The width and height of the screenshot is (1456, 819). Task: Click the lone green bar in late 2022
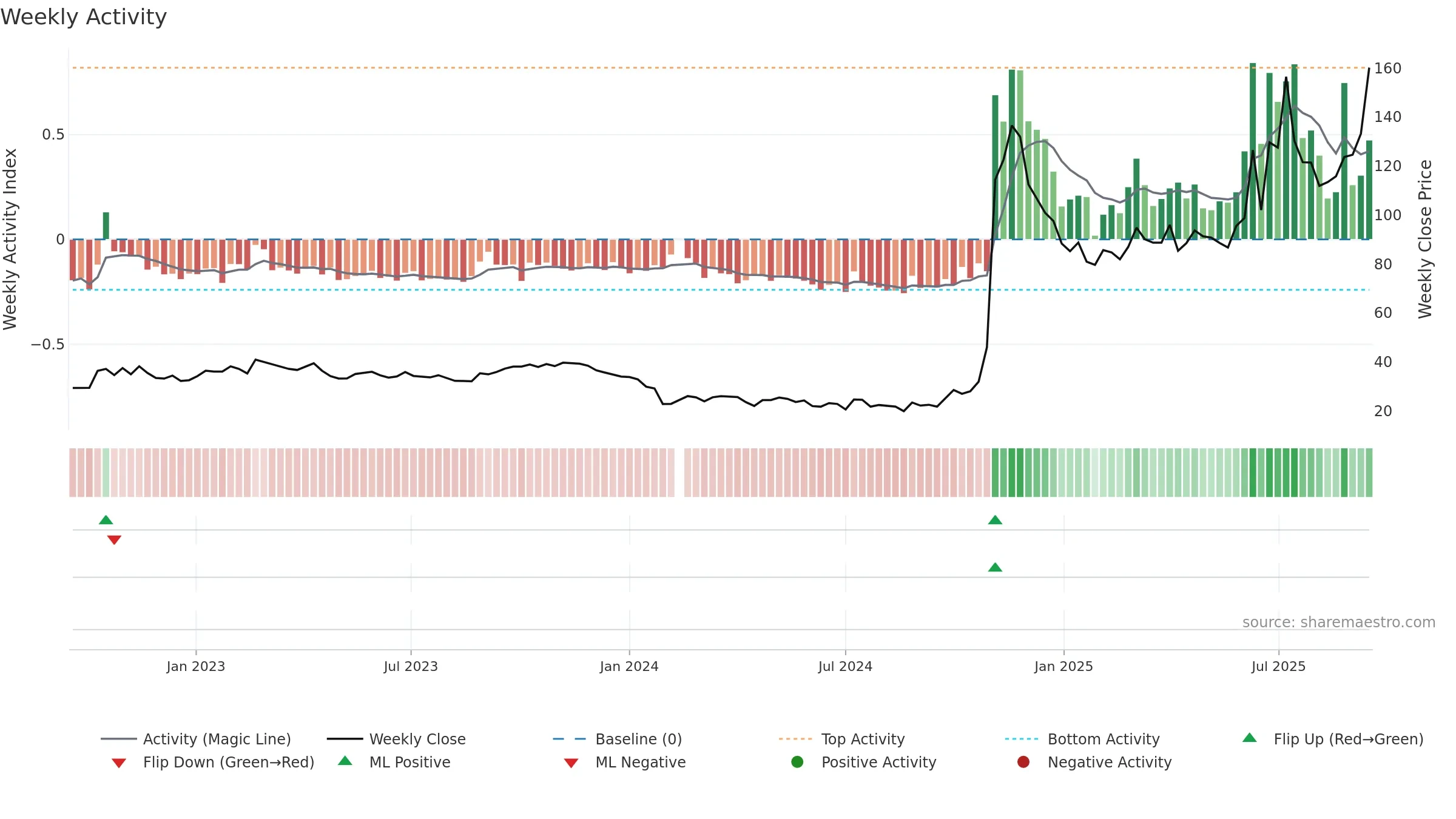(106, 226)
